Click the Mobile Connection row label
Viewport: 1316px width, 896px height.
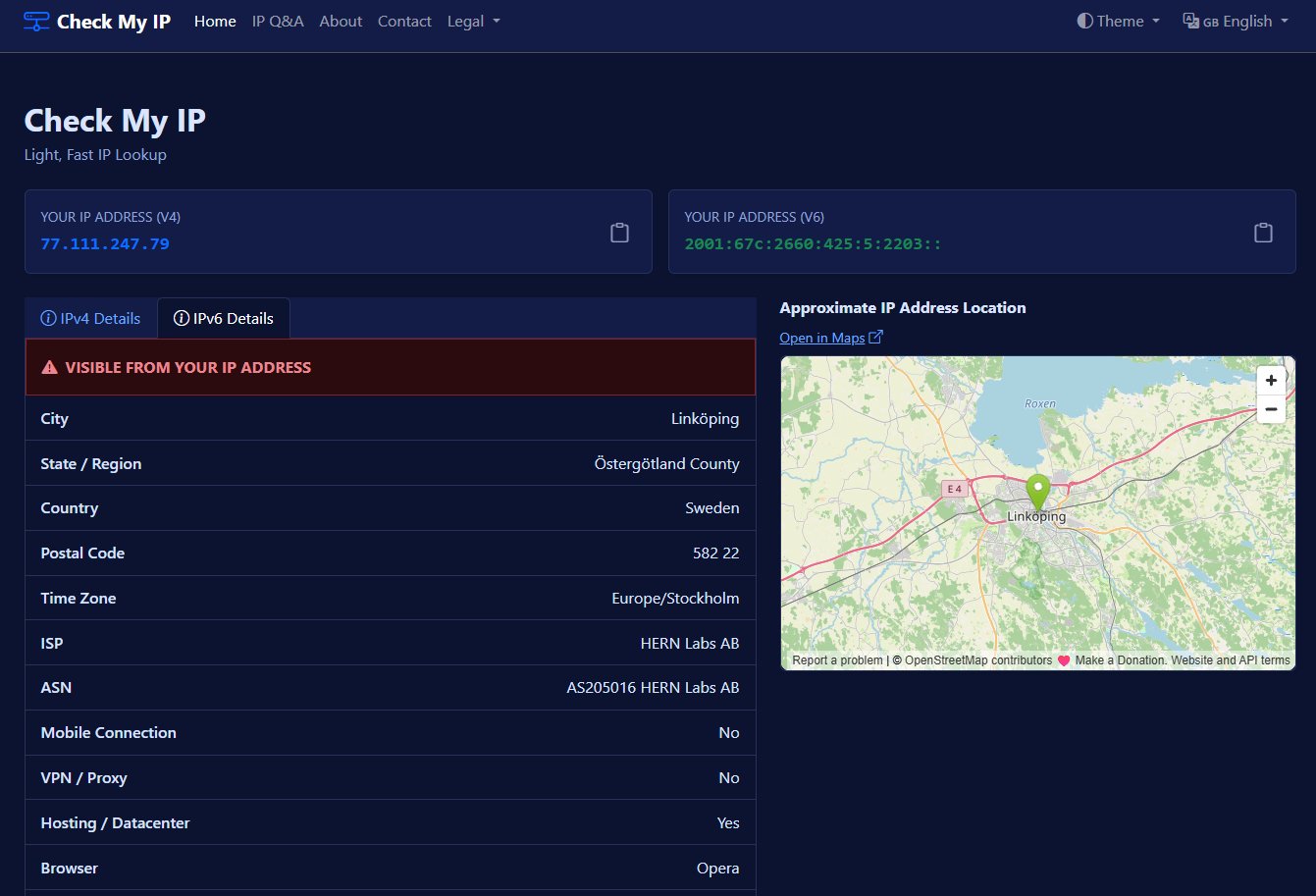point(108,732)
